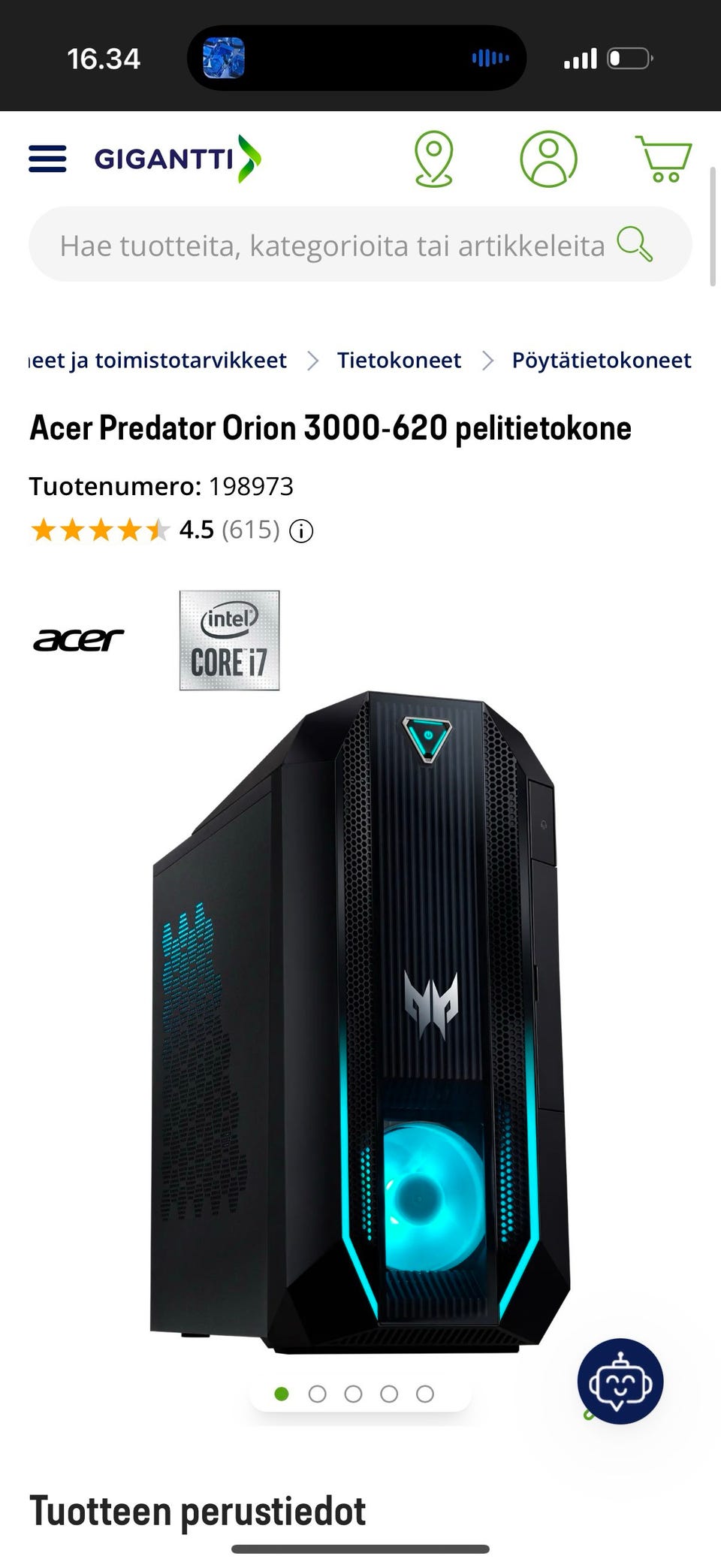721x1568 pixels.
Task: Open the chatbot assistant bubble
Action: (x=620, y=1381)
